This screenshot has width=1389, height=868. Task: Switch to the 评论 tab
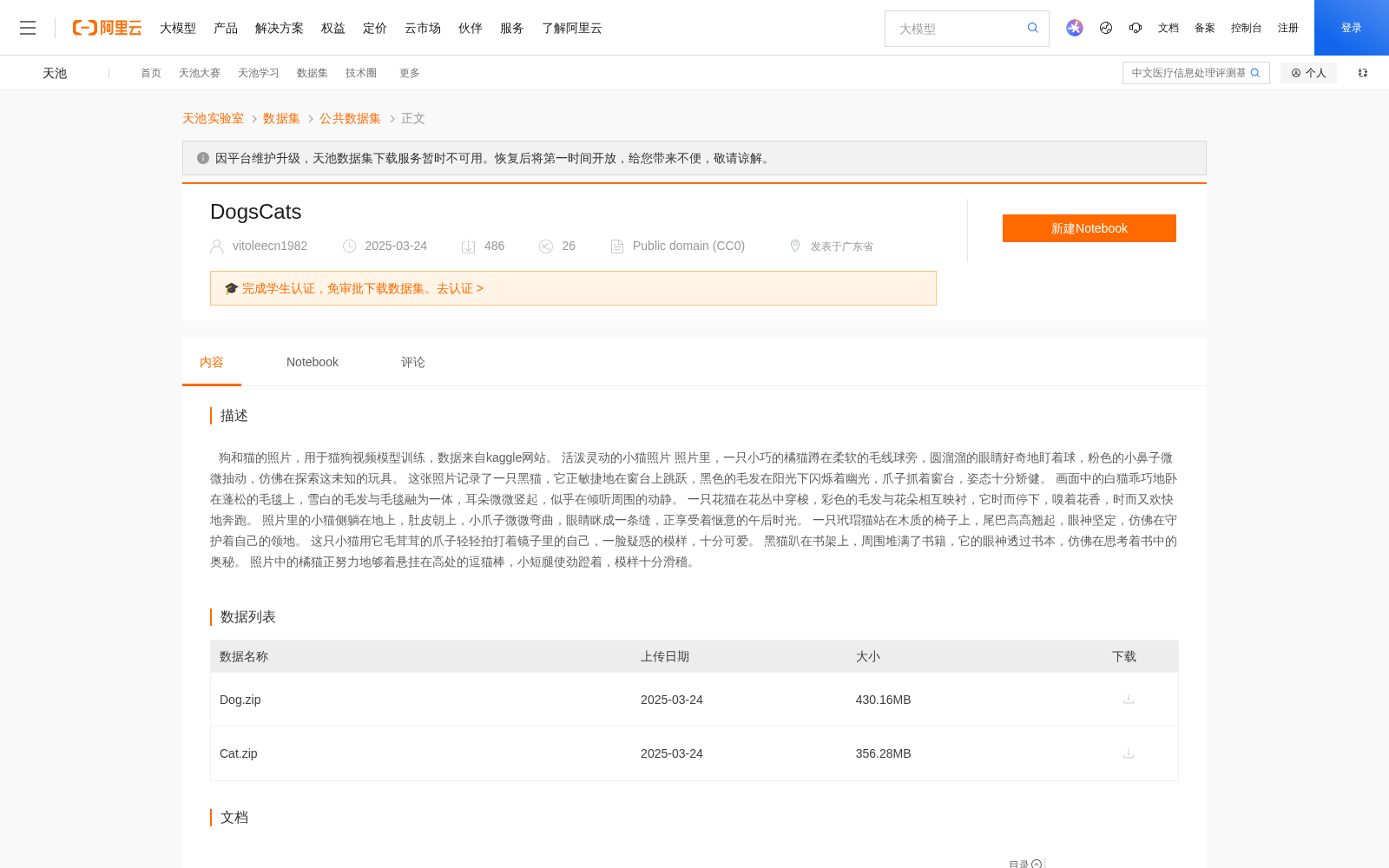[x=413, y=362]
